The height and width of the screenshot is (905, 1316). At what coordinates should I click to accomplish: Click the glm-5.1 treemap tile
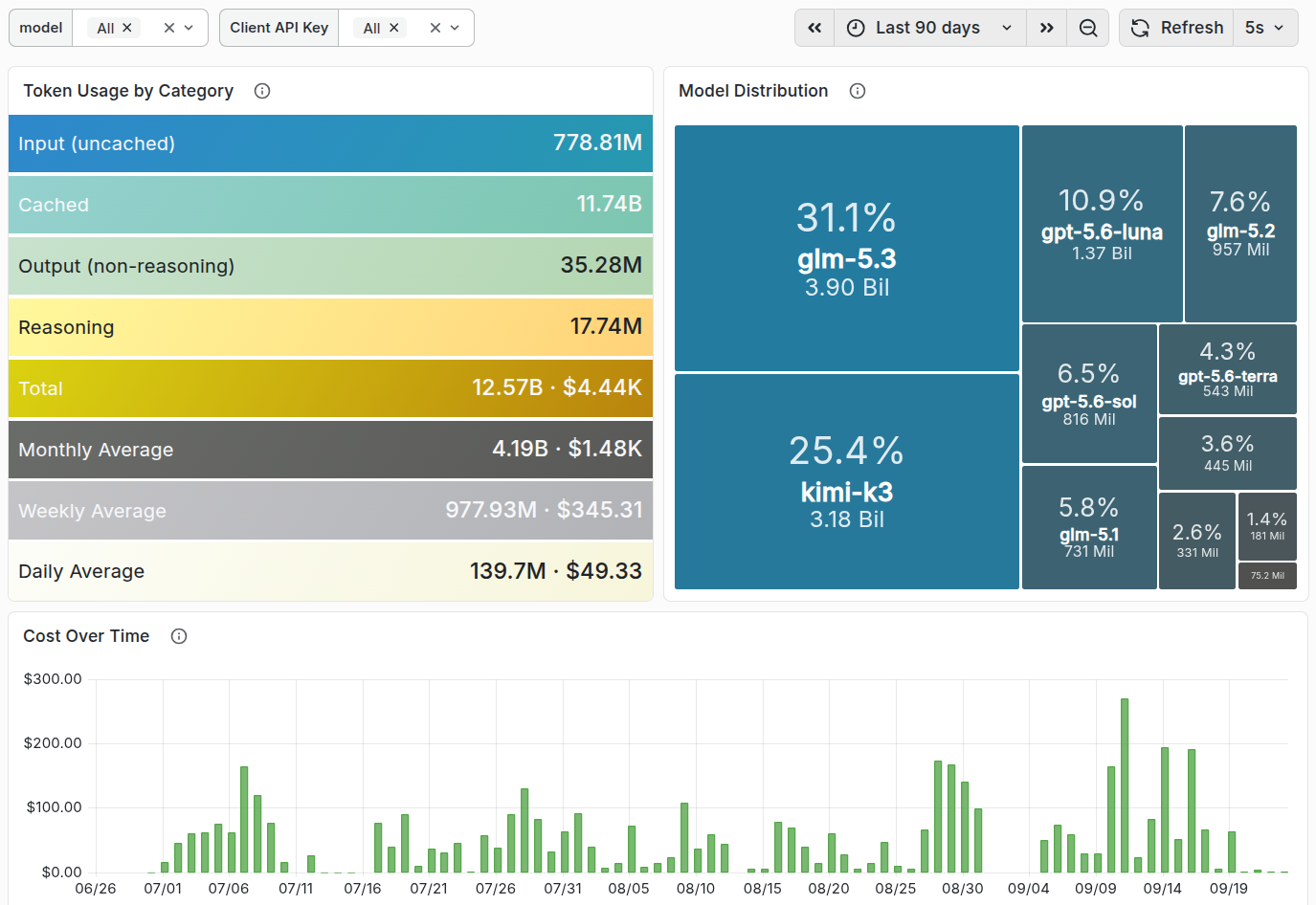[1089, 527]
